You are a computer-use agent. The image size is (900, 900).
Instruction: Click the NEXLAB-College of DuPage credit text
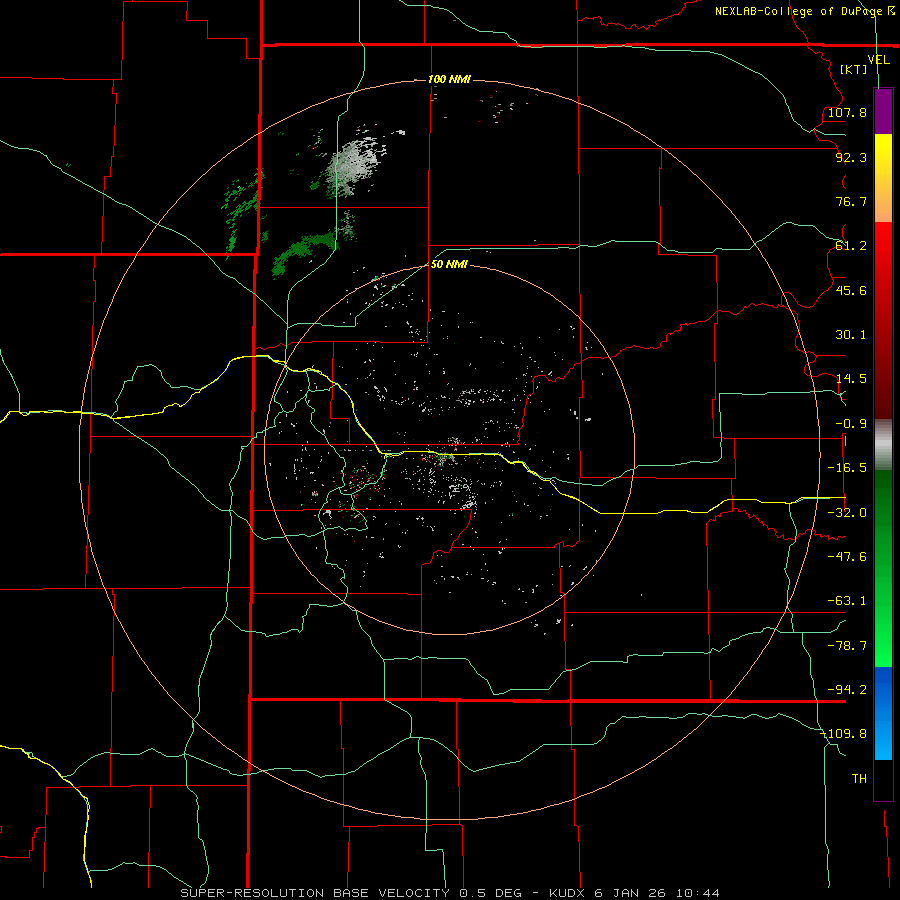tap(804, 11)
